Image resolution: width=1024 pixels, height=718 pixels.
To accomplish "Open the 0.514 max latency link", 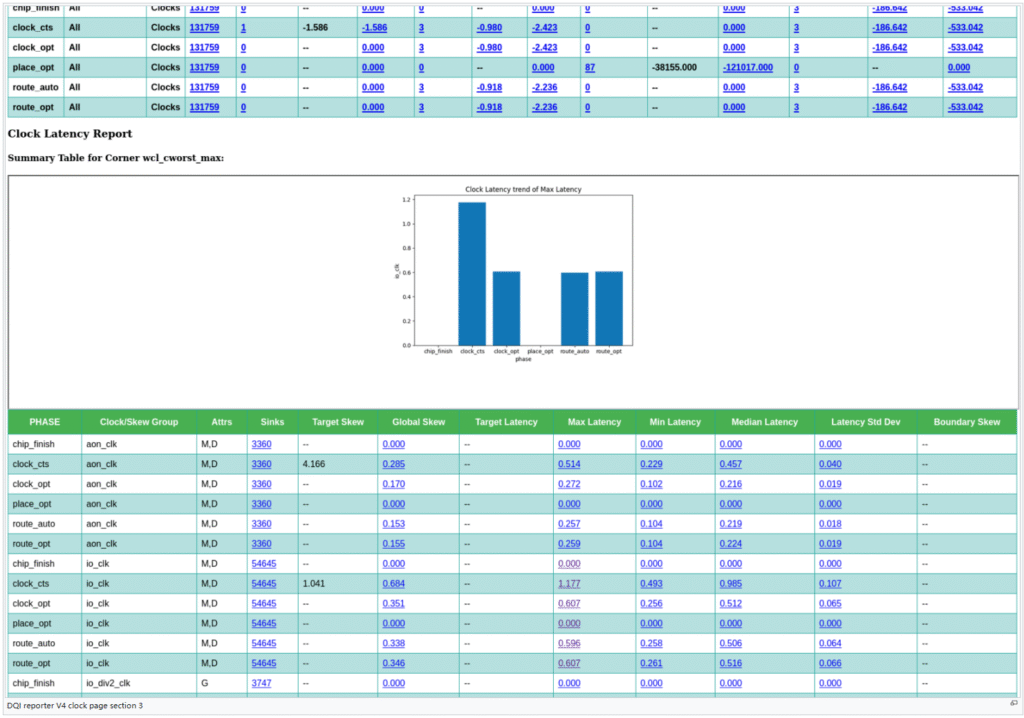I will point(569,464).
